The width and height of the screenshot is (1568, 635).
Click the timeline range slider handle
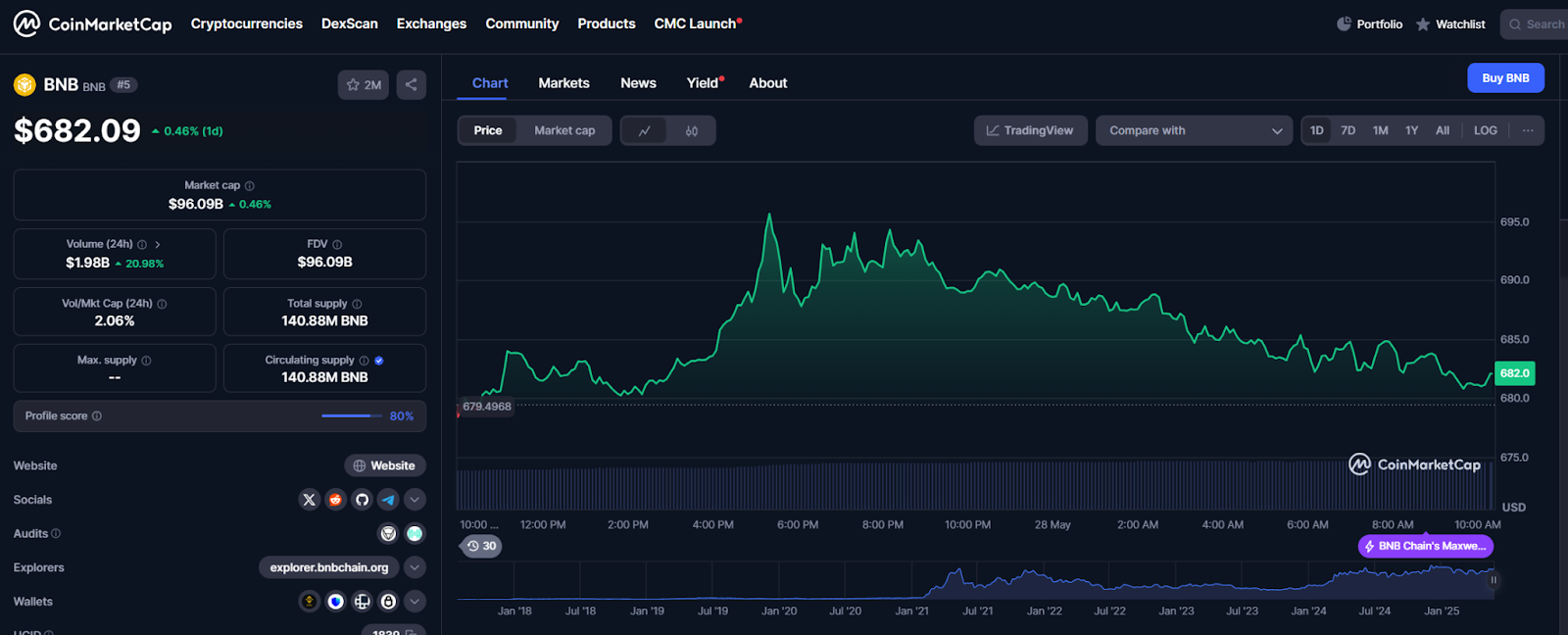[1494, 580]
